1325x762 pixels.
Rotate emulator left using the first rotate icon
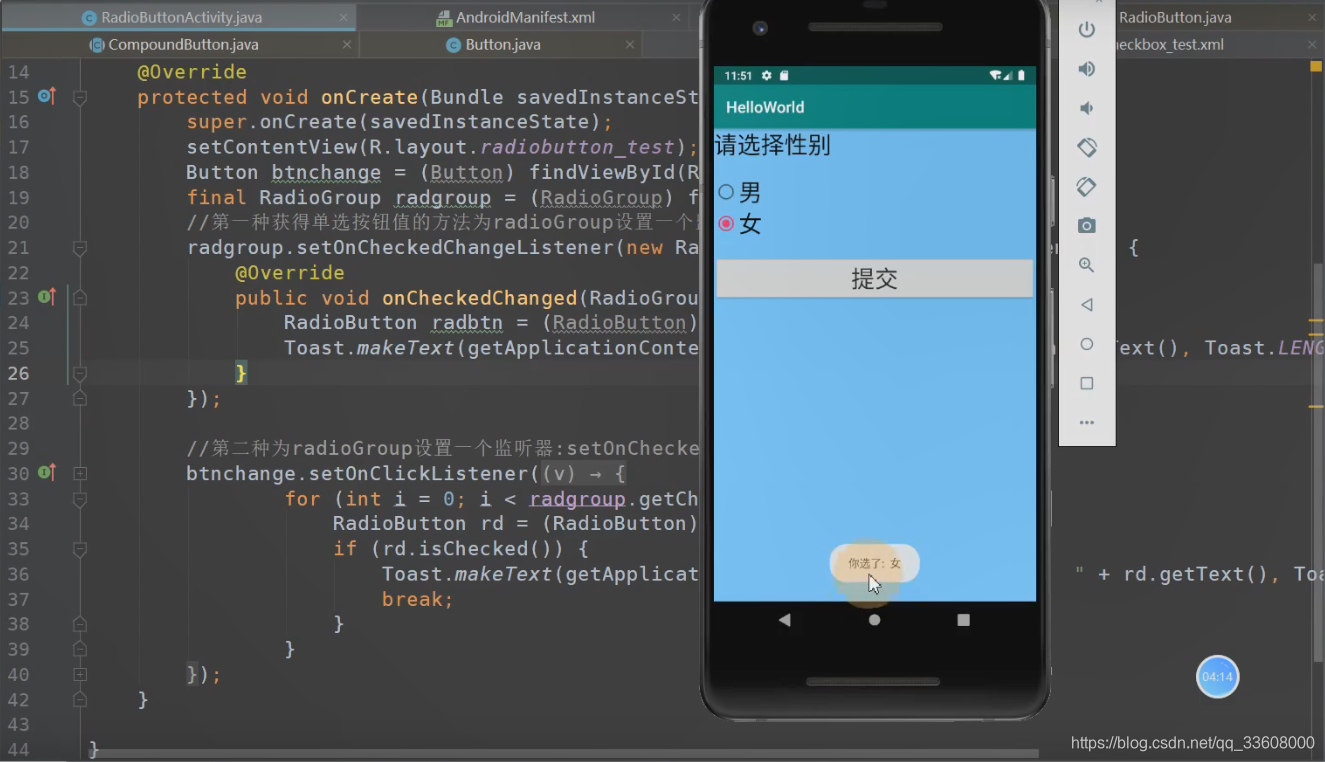(x=1087, y=147)
